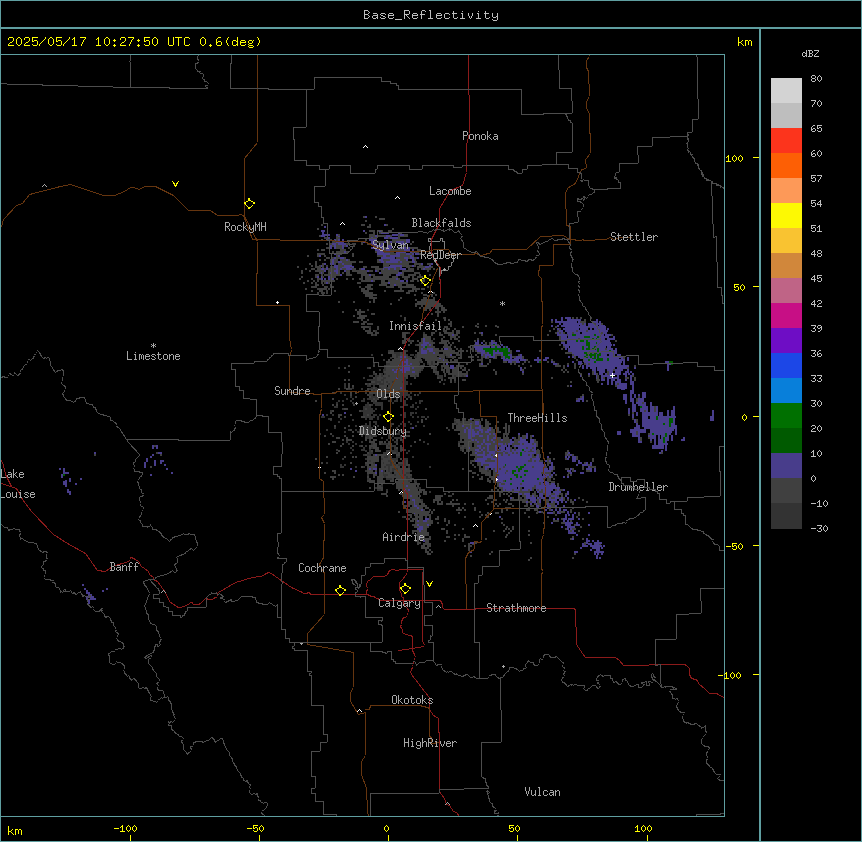Click the magenta 42 dBZ legend color
Screen dimensions: 862x842
pos(786,315)
